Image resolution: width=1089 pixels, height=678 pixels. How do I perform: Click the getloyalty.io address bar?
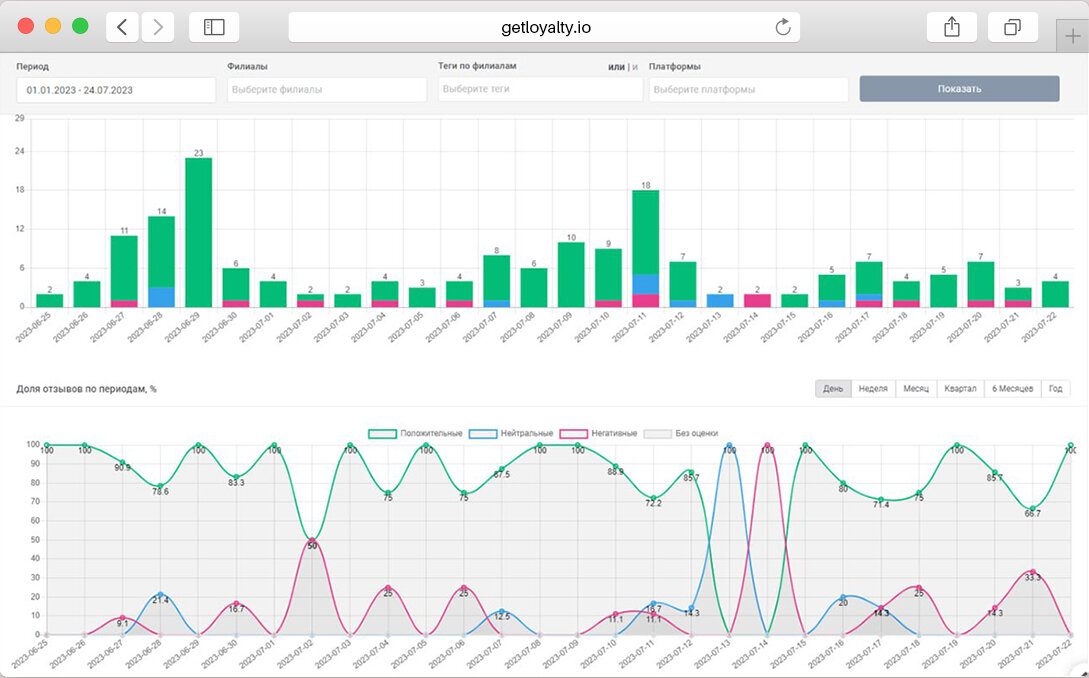(544, 27)
